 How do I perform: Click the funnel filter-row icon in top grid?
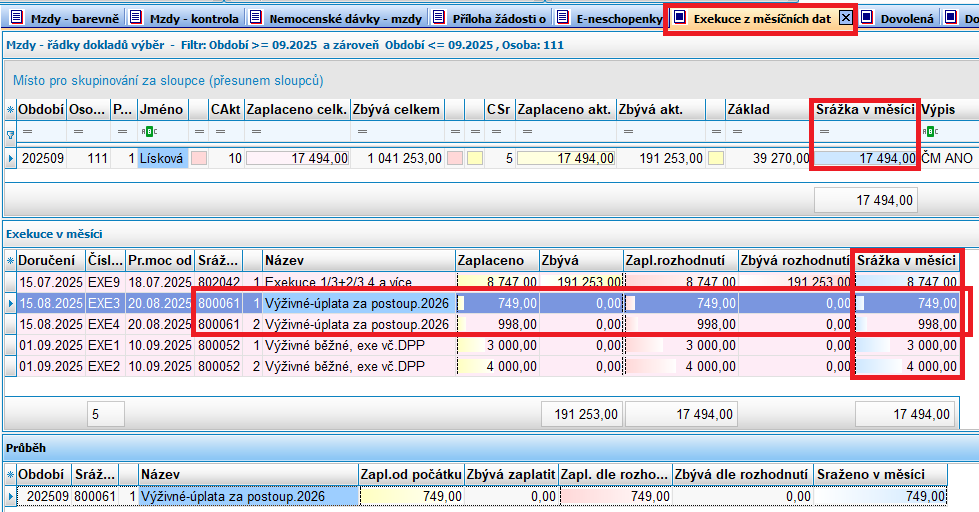tap(11, 133)
